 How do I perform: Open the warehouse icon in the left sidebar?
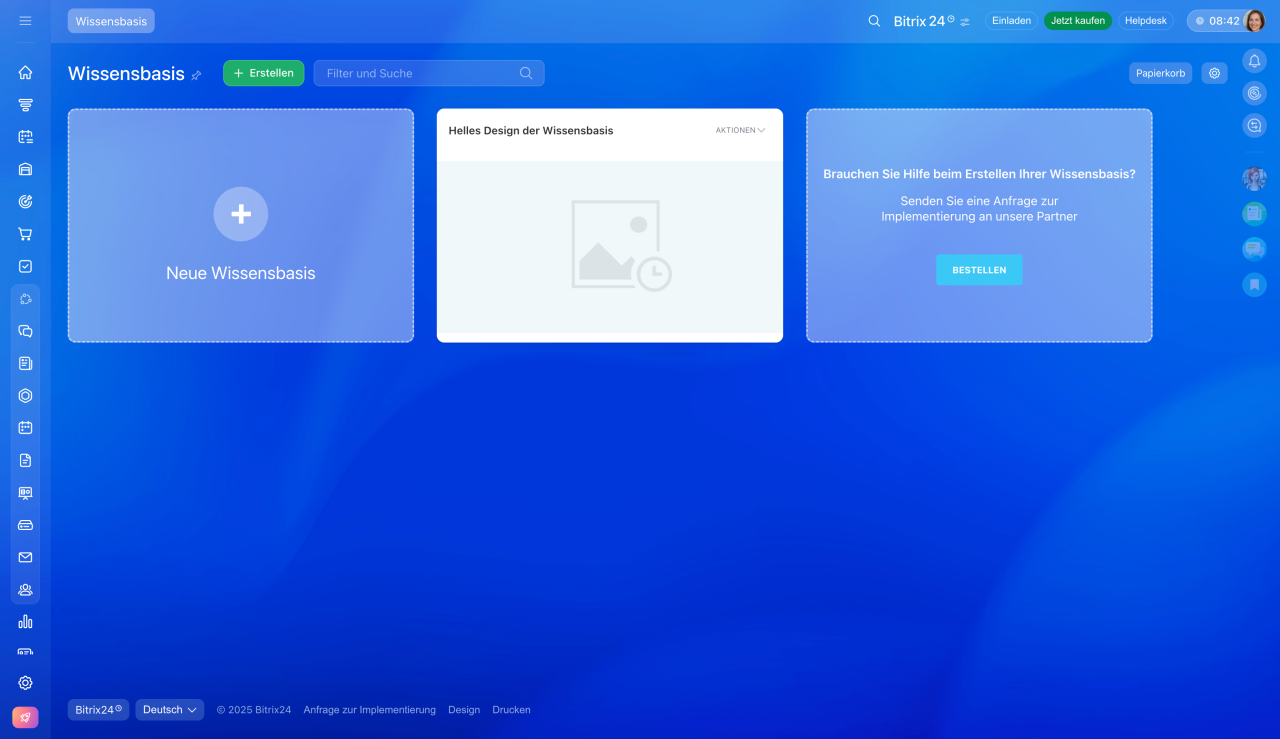coord(25,169)
